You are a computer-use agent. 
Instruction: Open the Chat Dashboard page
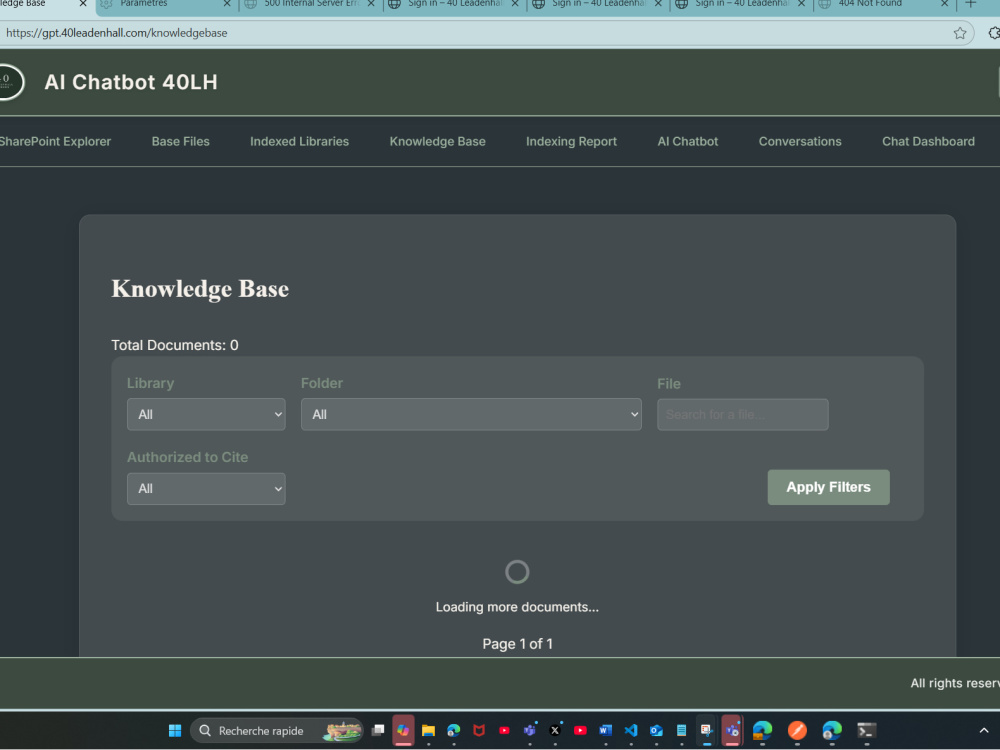click(x=928, y=142)
